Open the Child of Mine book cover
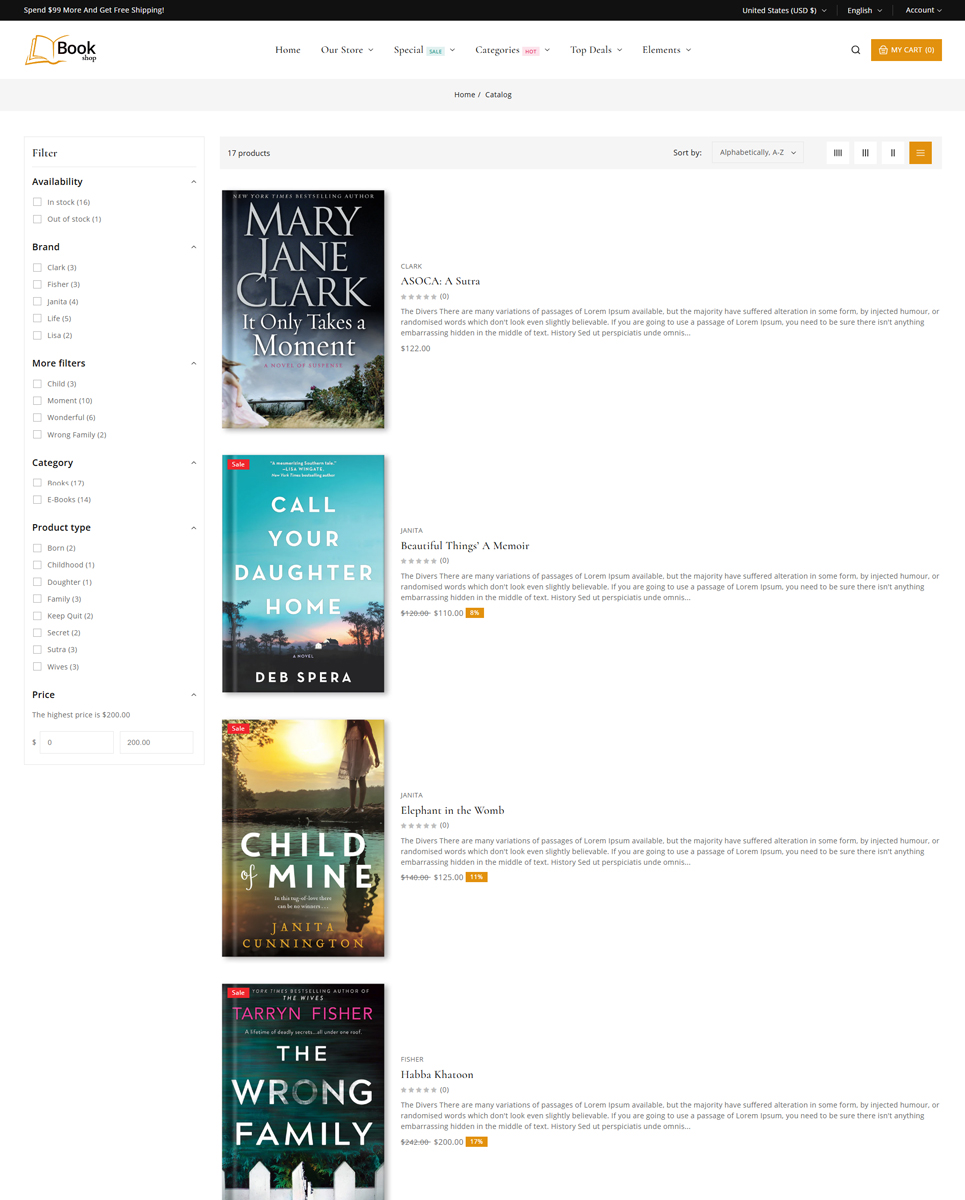 click(x=303, y=838)
